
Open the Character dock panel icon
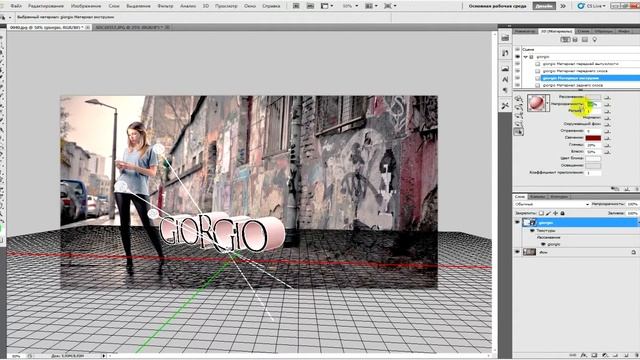click(505, 79)
